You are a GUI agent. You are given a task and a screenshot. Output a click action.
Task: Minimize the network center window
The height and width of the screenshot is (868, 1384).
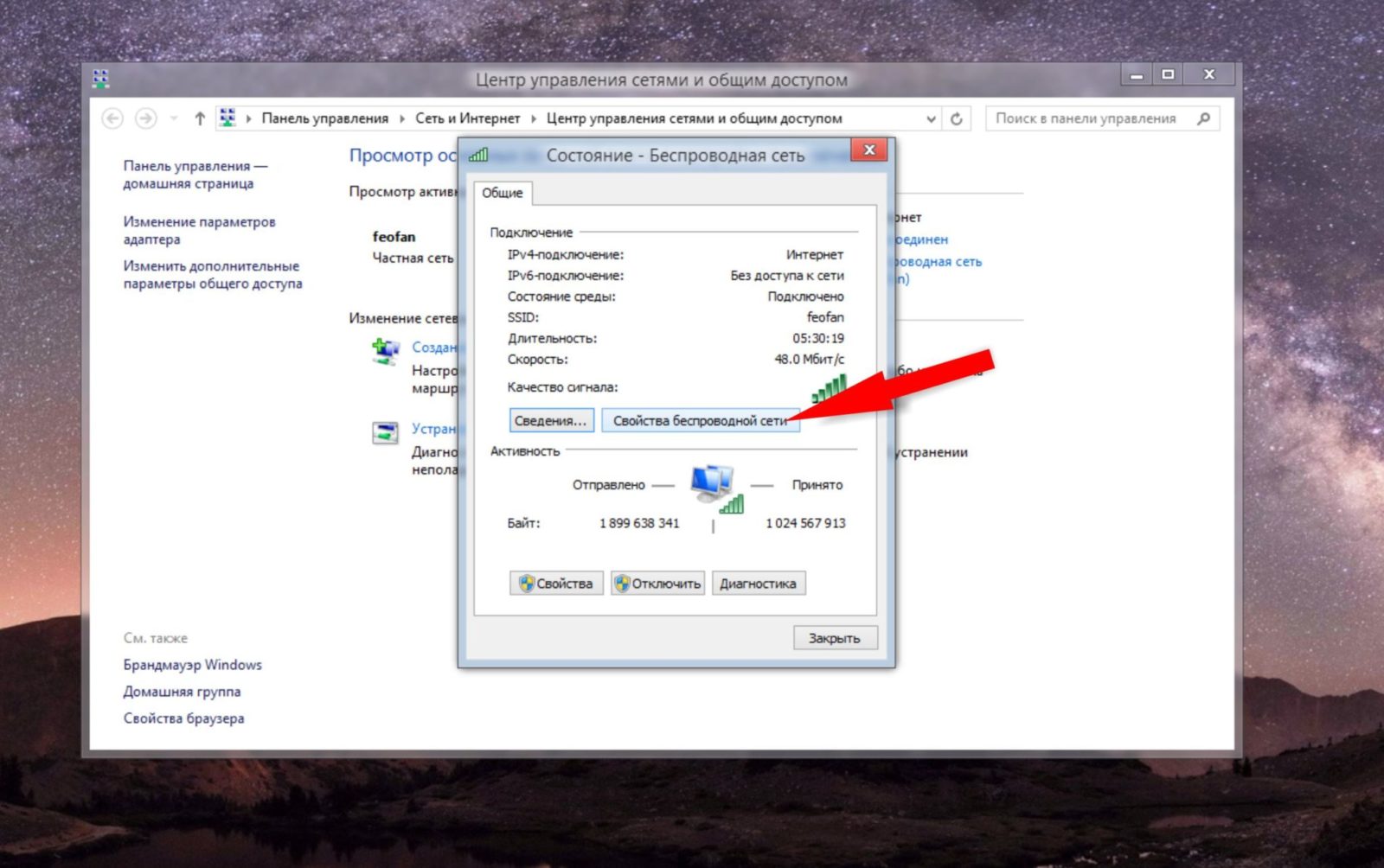[x=1137, y=75]
